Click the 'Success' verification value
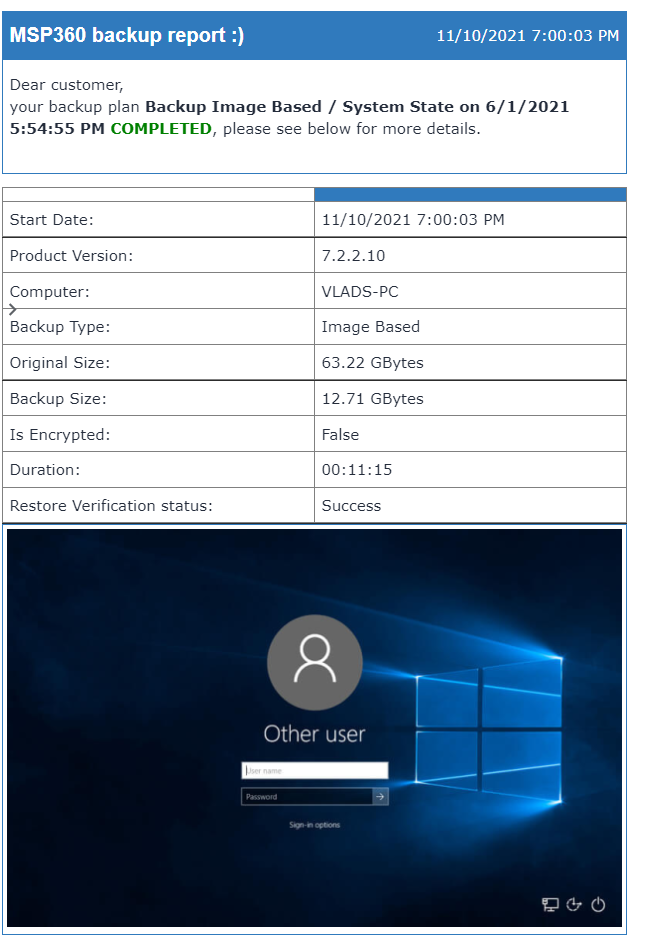 pos(351,506)
